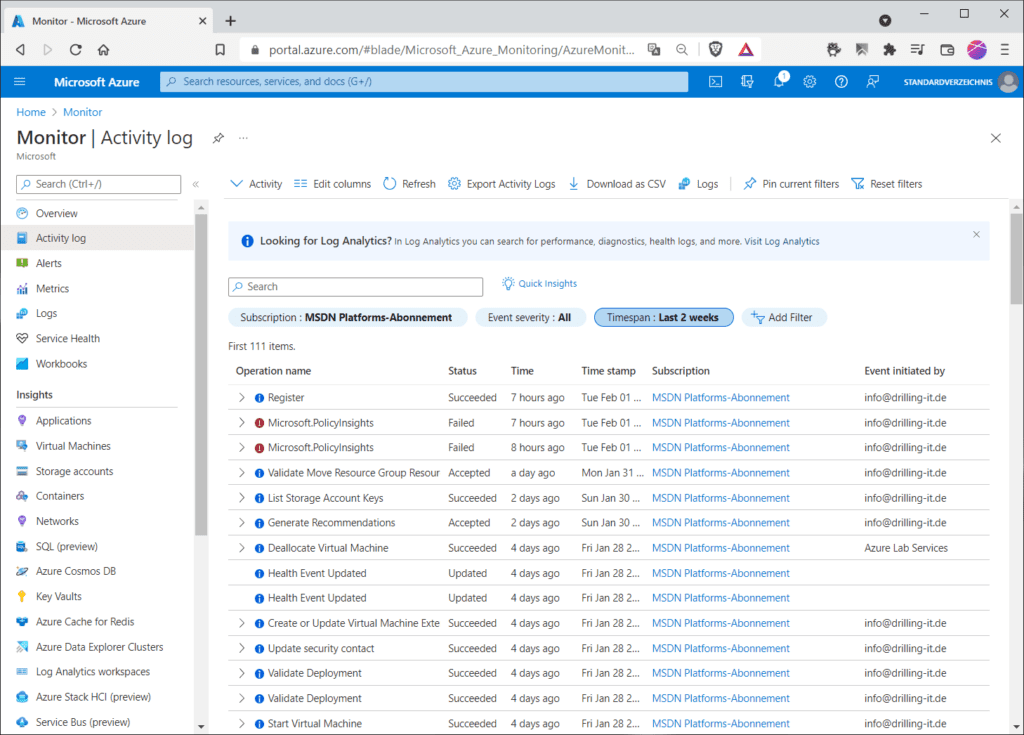Open the Brave Shields icon

[x=716, y=50]
